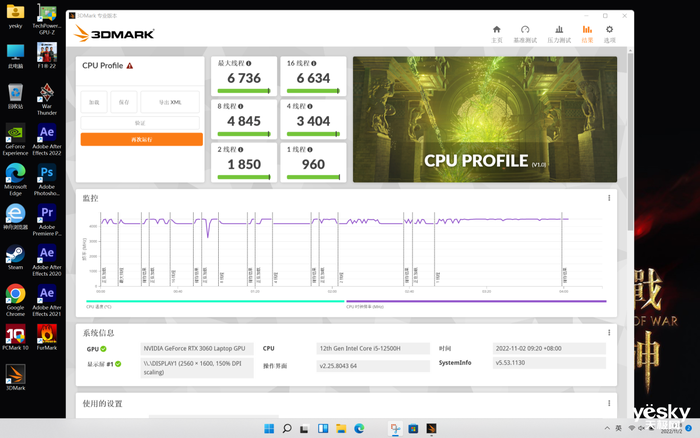Select the War Thunder desktop shortcut
The height and width of the screenshot is (438, 700).
(x=47, y=99)
